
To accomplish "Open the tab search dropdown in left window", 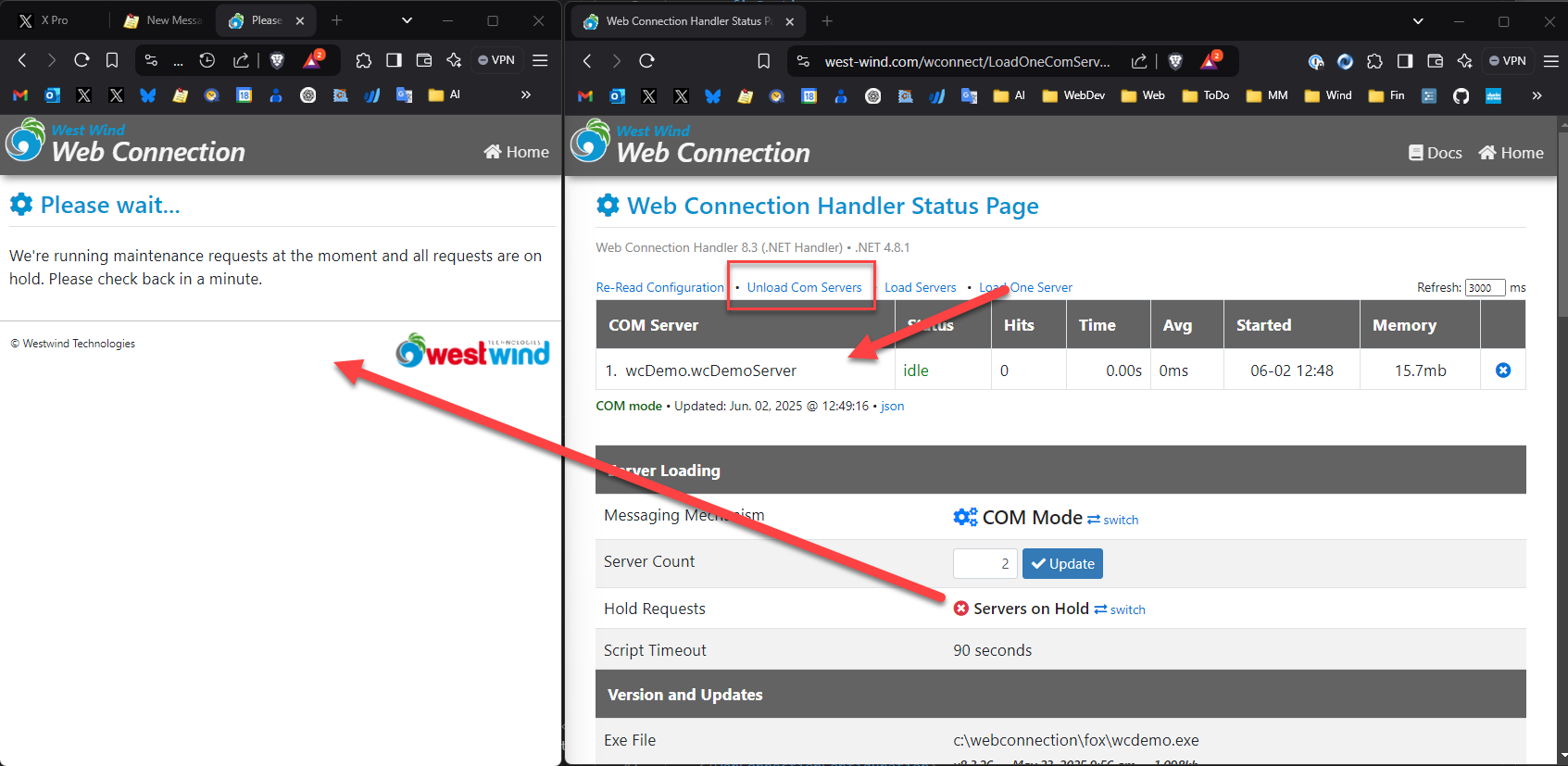I will click(x=407, y=20).
